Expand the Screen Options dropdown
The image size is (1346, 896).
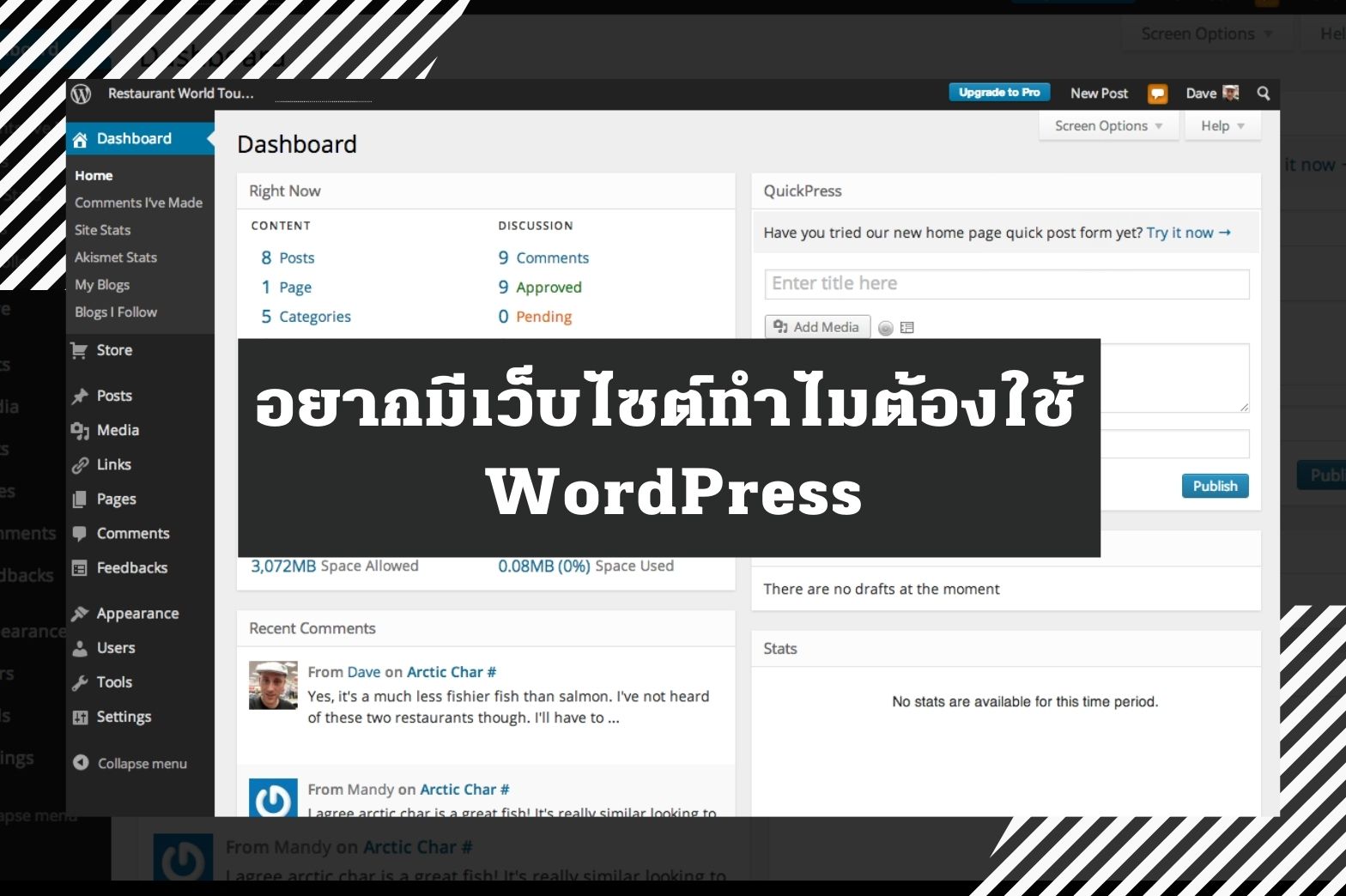coord(1108,126)
